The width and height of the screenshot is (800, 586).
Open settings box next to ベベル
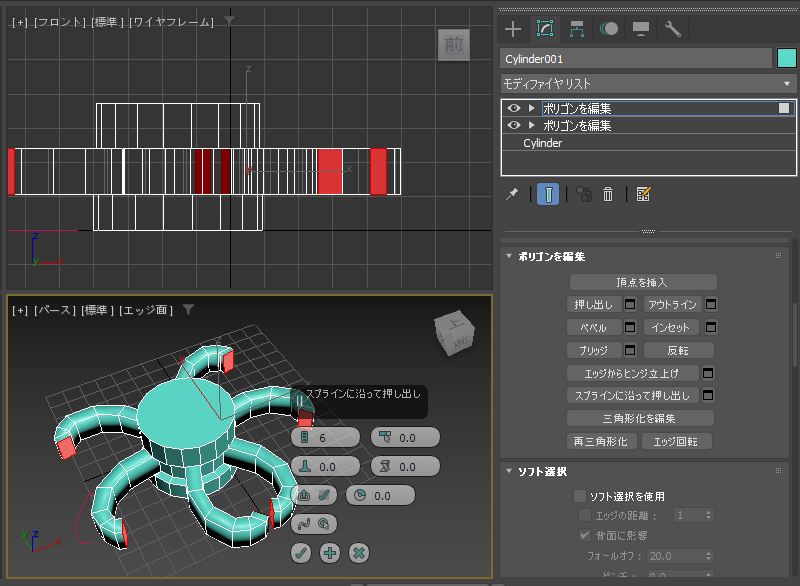[x=631, y=327]
